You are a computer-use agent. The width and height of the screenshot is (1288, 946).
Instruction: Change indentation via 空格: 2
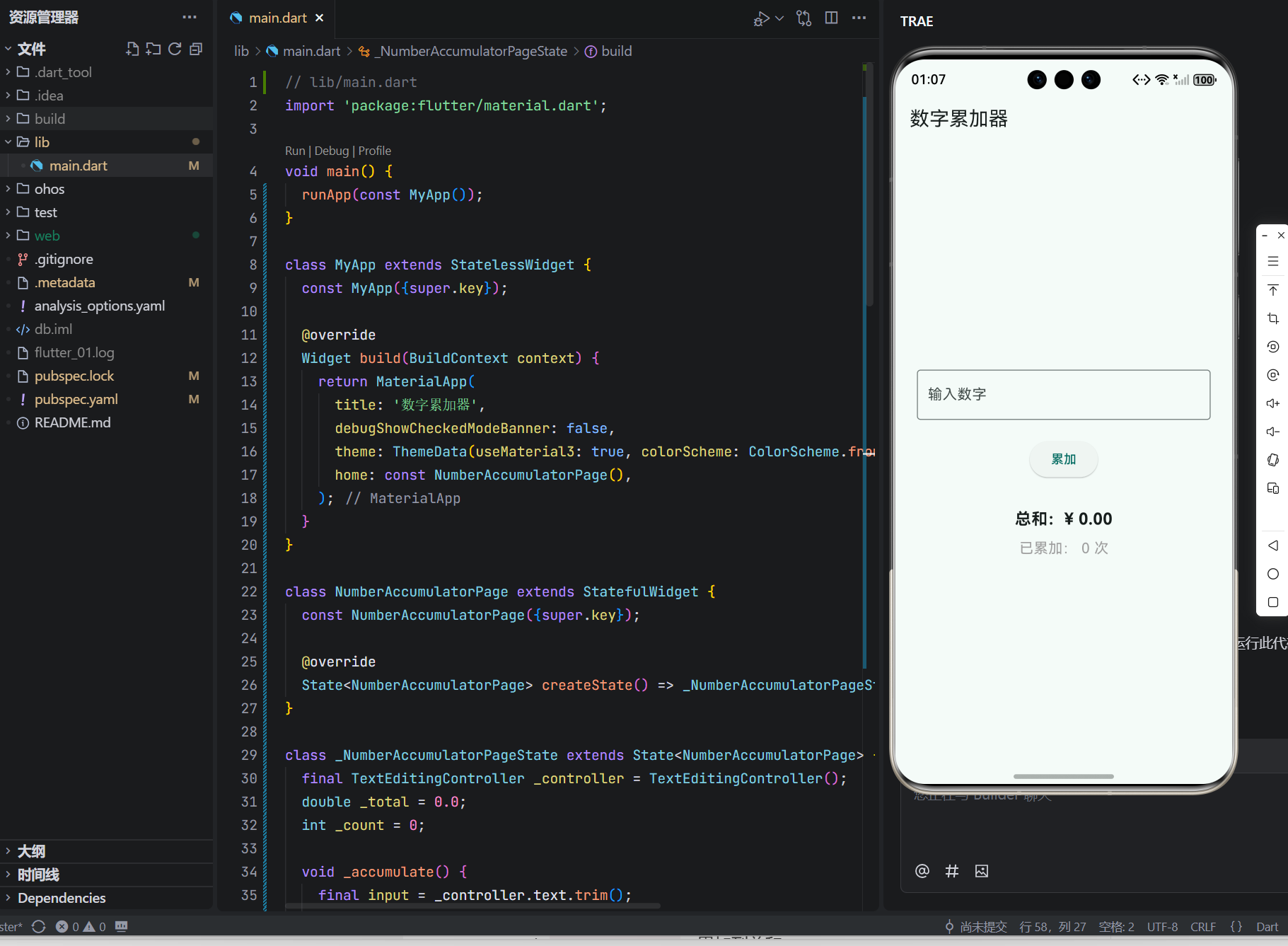coord(1117,927)
